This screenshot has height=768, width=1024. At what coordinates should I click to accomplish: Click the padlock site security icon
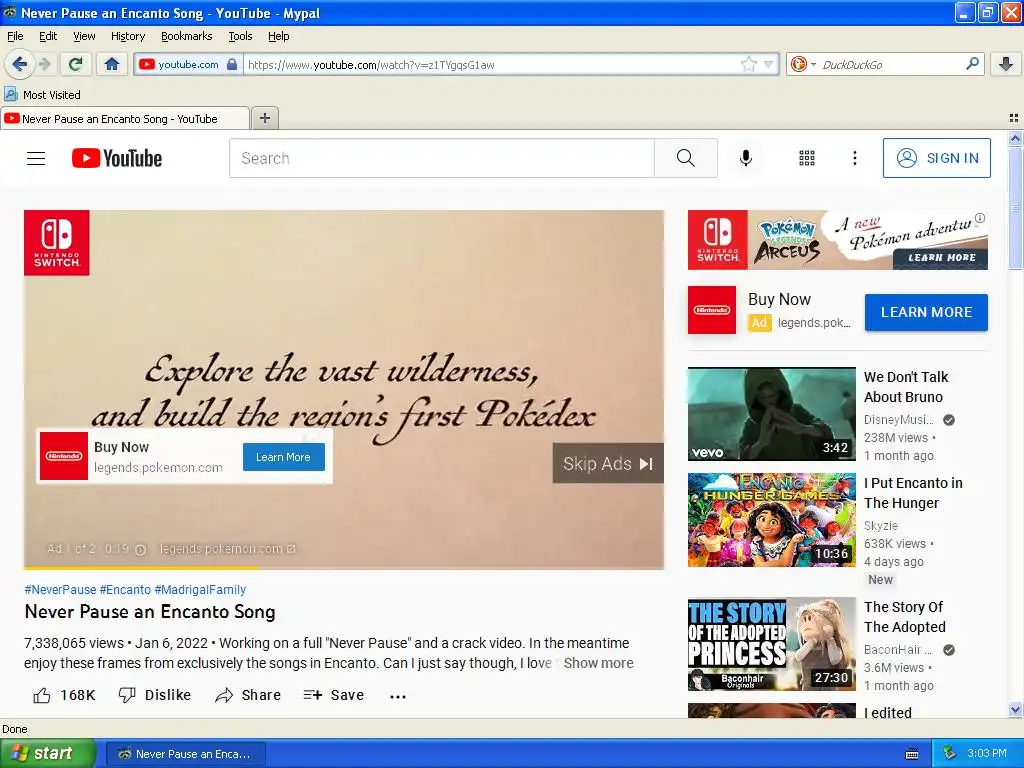point(232,64)
